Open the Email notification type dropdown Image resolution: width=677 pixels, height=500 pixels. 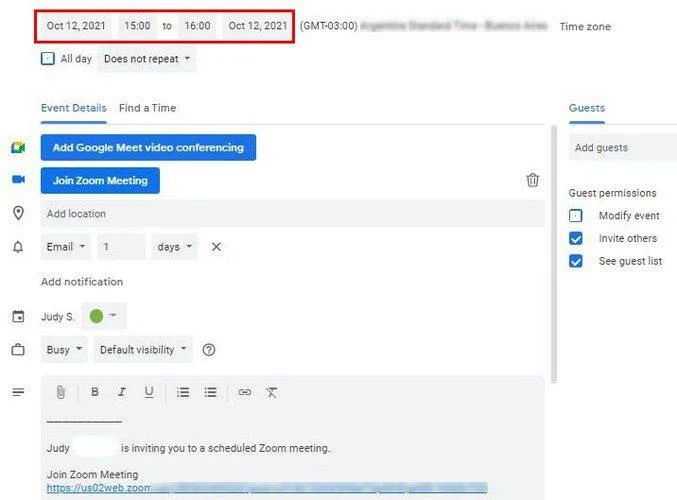coord(66,247)
